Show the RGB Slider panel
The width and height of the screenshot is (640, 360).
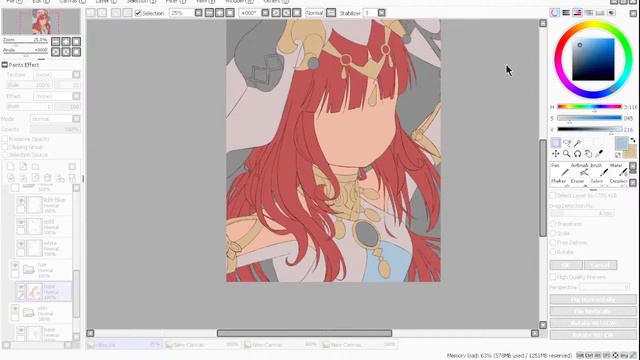pos(566,13)
